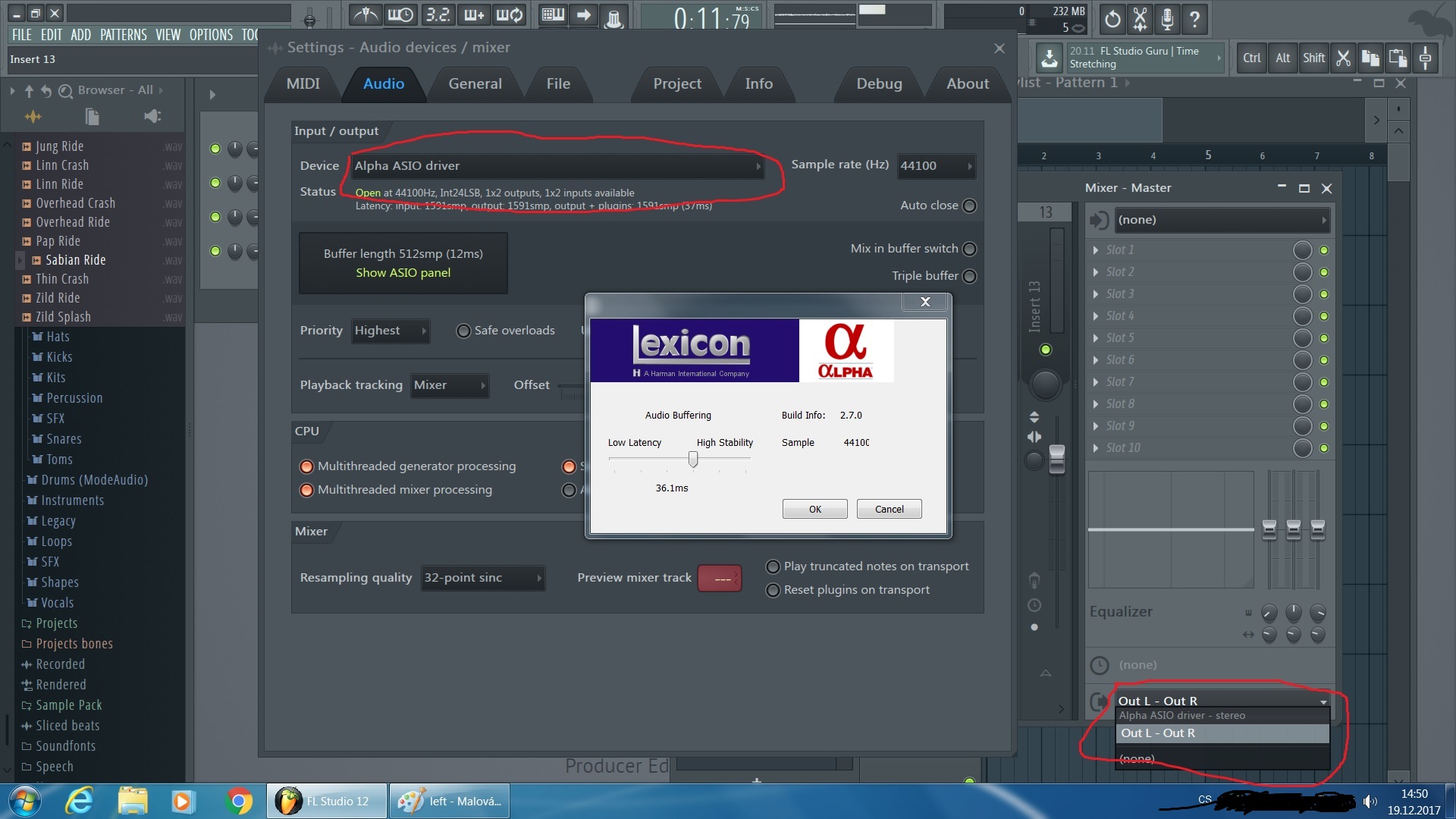Open the Resampling quality 32-point sinc dropdown
The width and height of the screenshot is (1456, 819).
pos(482,578)
